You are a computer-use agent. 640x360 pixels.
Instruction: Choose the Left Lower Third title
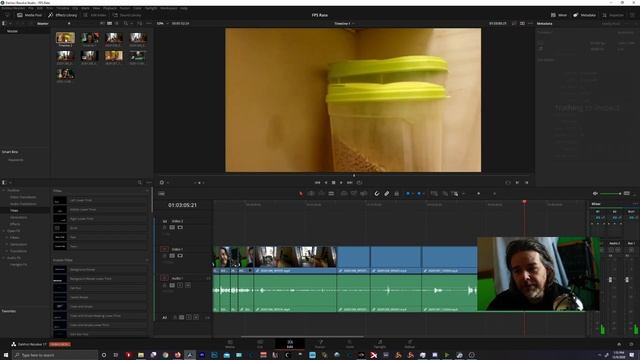100,200
